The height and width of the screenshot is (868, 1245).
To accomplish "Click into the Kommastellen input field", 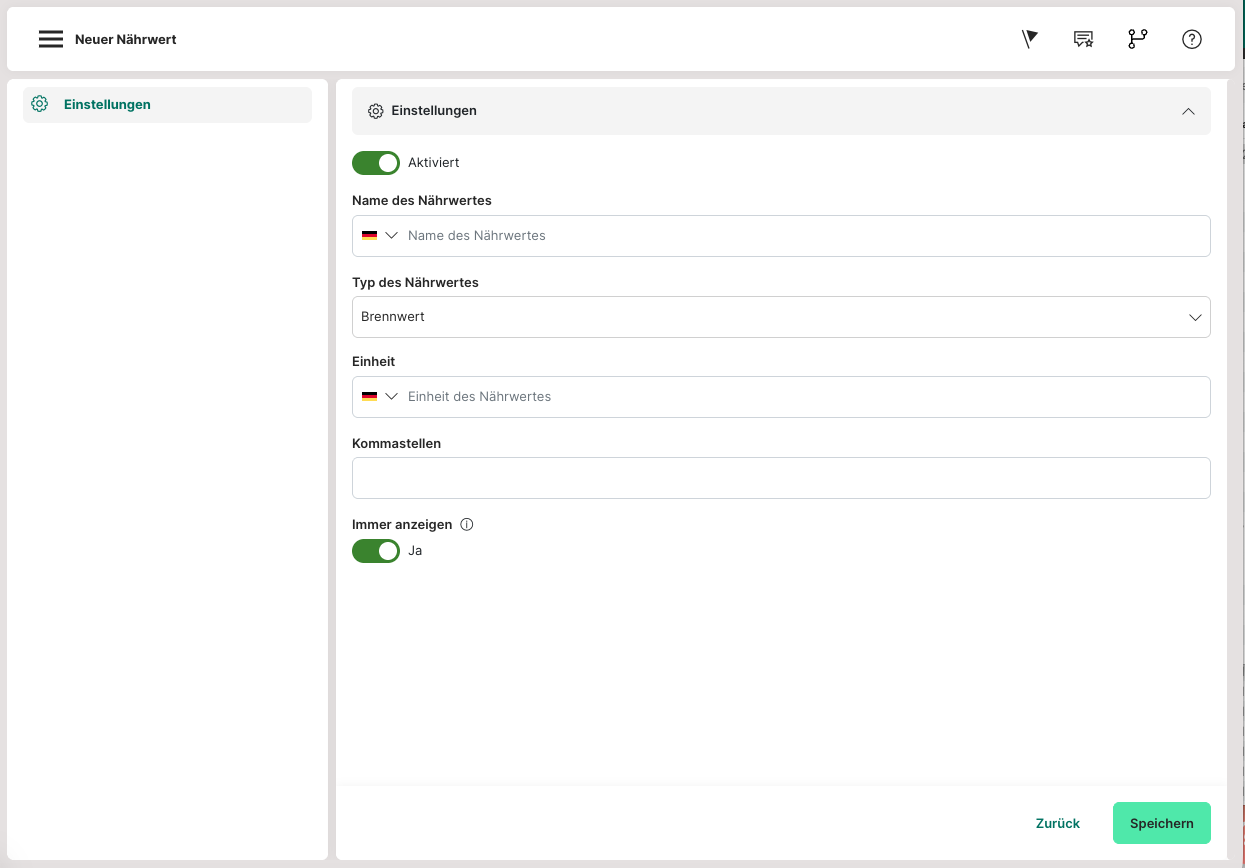I will pos(780,478).
